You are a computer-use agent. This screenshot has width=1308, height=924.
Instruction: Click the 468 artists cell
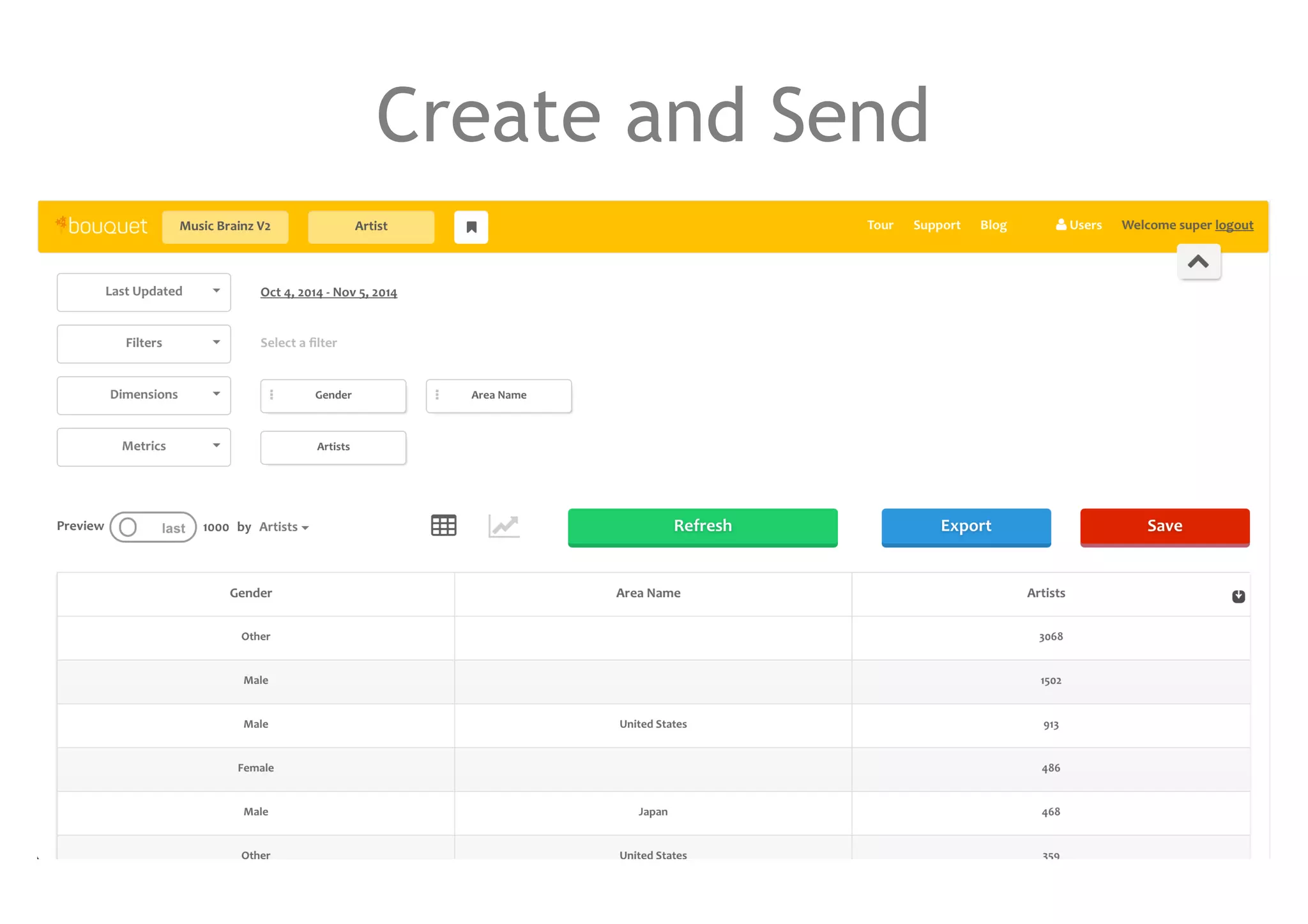click(x=1051, y=812)
